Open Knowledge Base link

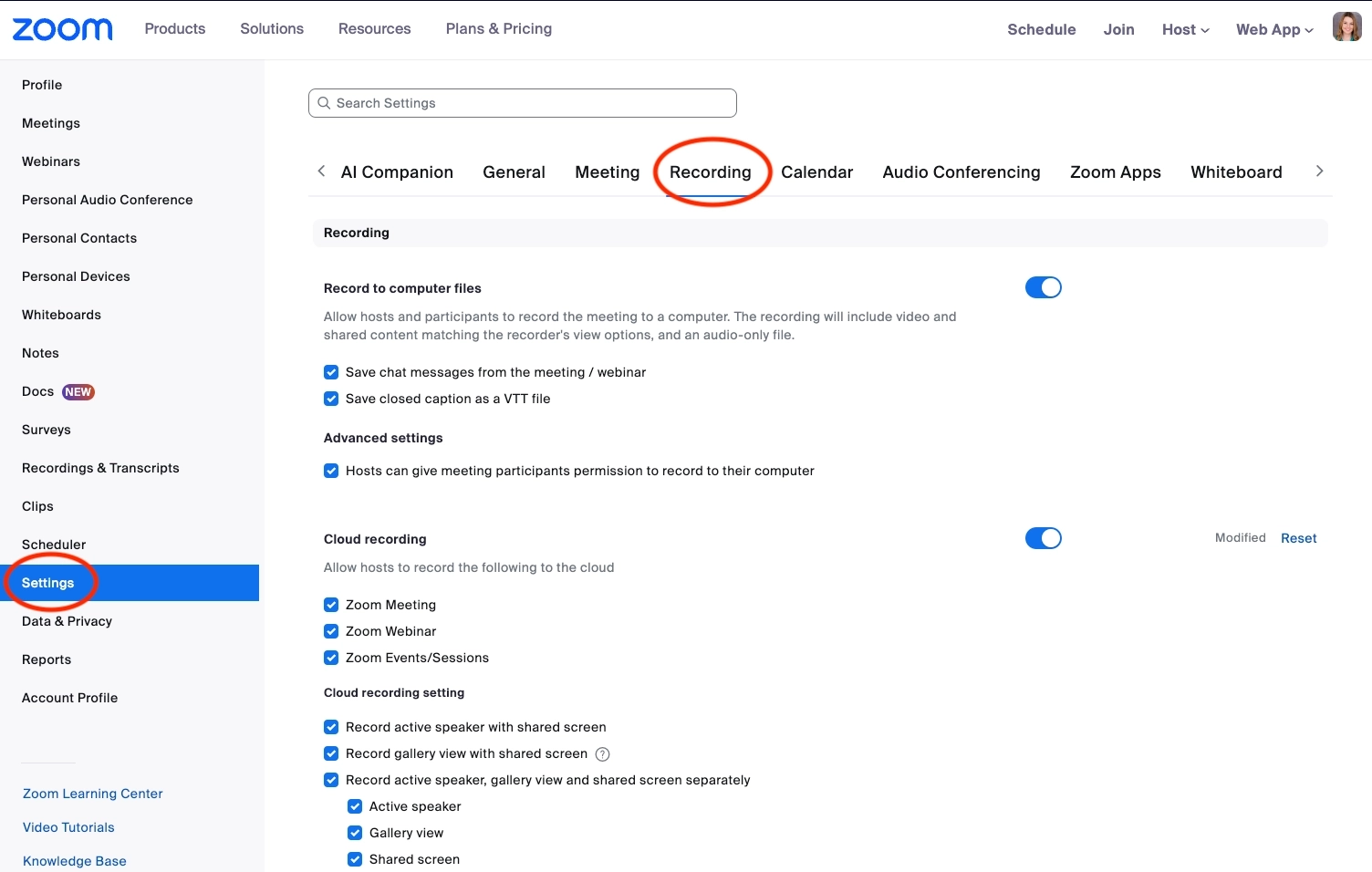pyautogui.click(x=75, y=861)
